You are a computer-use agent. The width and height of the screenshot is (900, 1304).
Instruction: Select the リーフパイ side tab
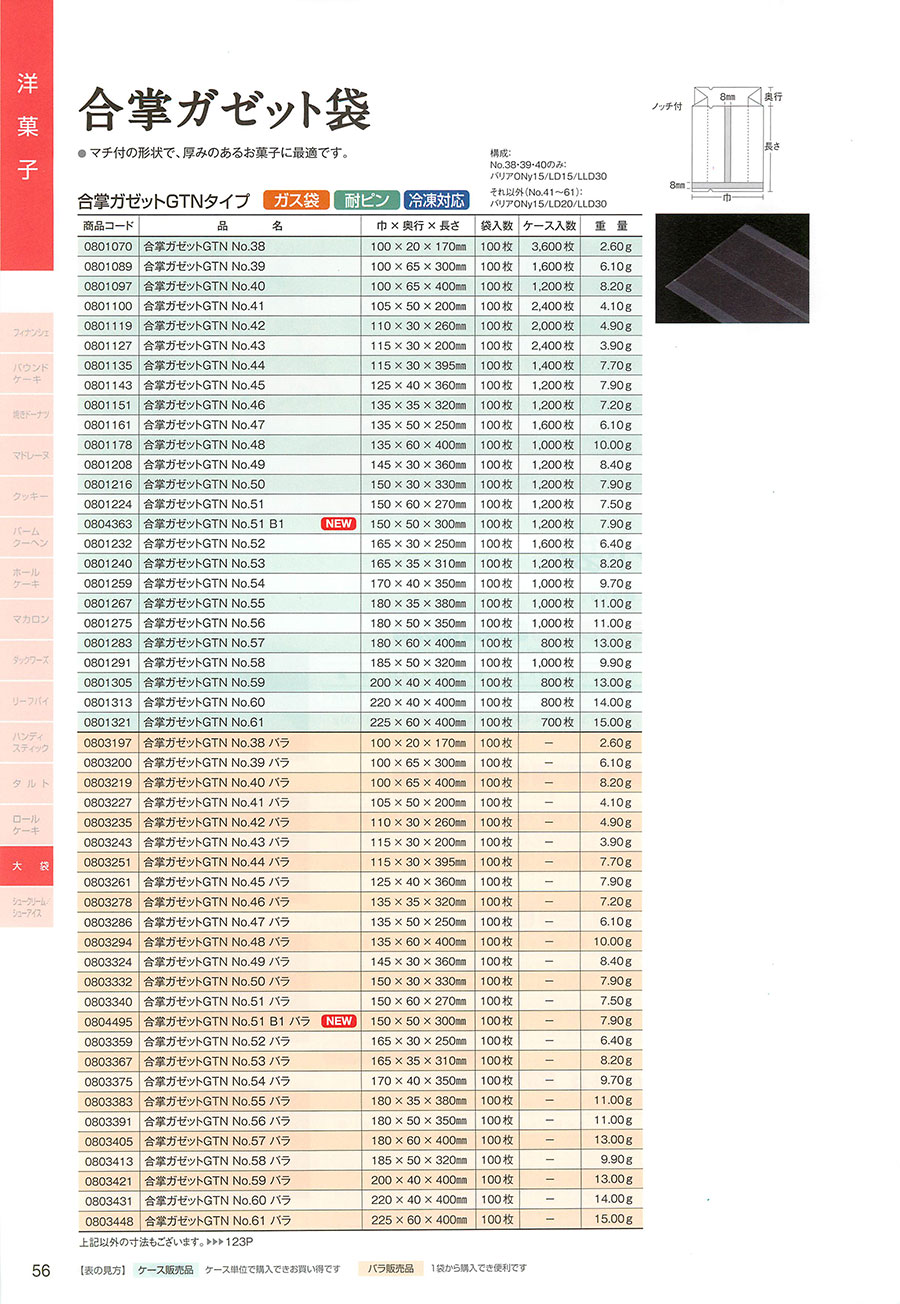coord(26,701)
